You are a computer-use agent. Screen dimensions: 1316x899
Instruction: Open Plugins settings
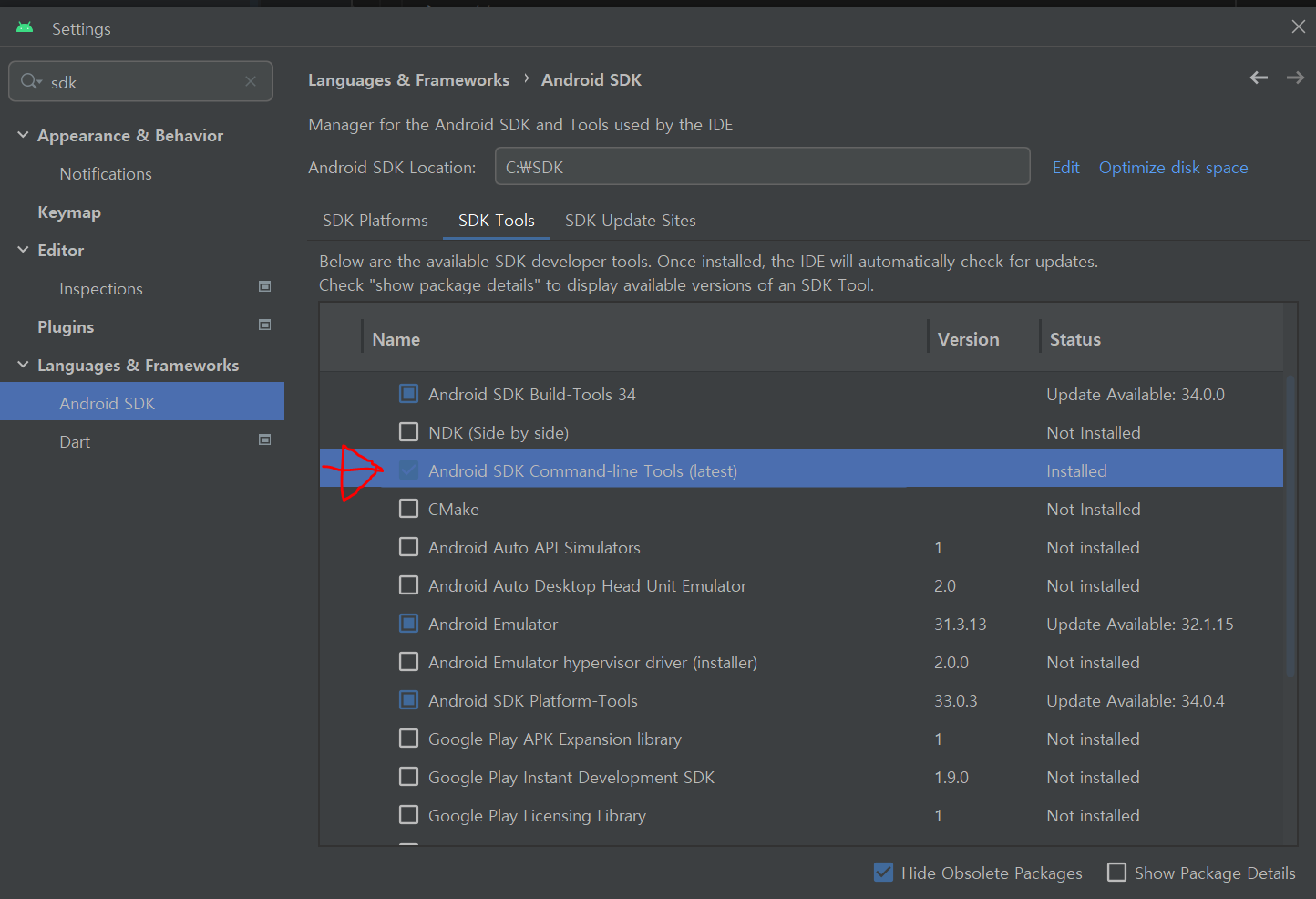tap(66, 326)
